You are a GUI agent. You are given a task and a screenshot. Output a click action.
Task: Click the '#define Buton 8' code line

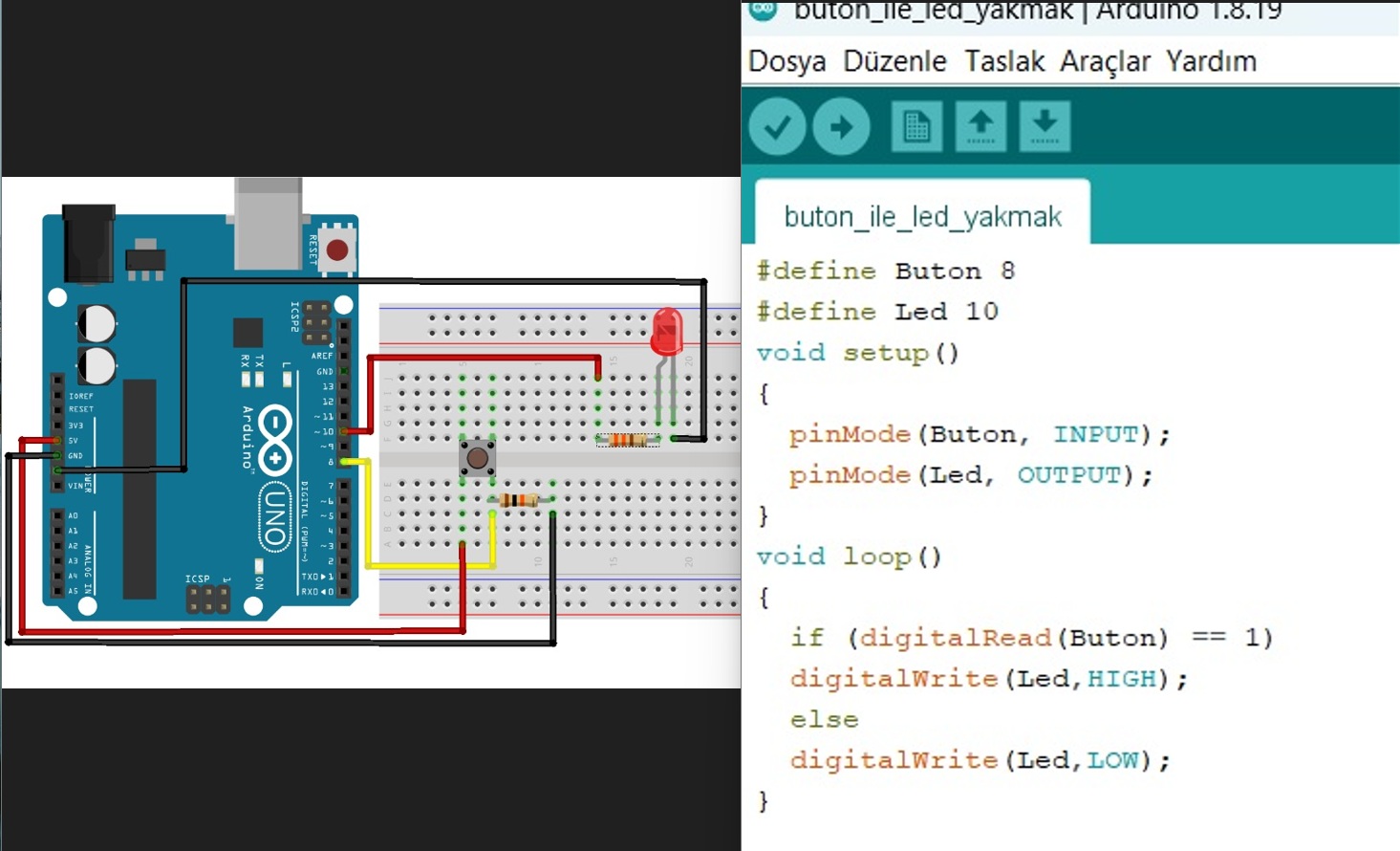pyautogui.click(x=885, y=272)
